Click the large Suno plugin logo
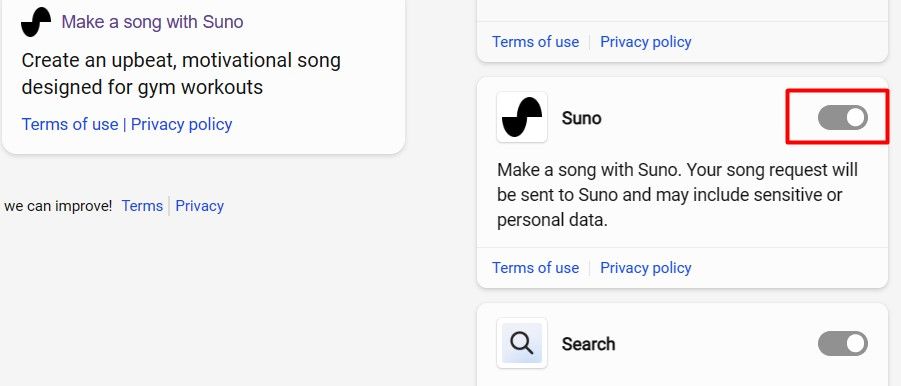This screenshot has height=386, width=901. 522,117
